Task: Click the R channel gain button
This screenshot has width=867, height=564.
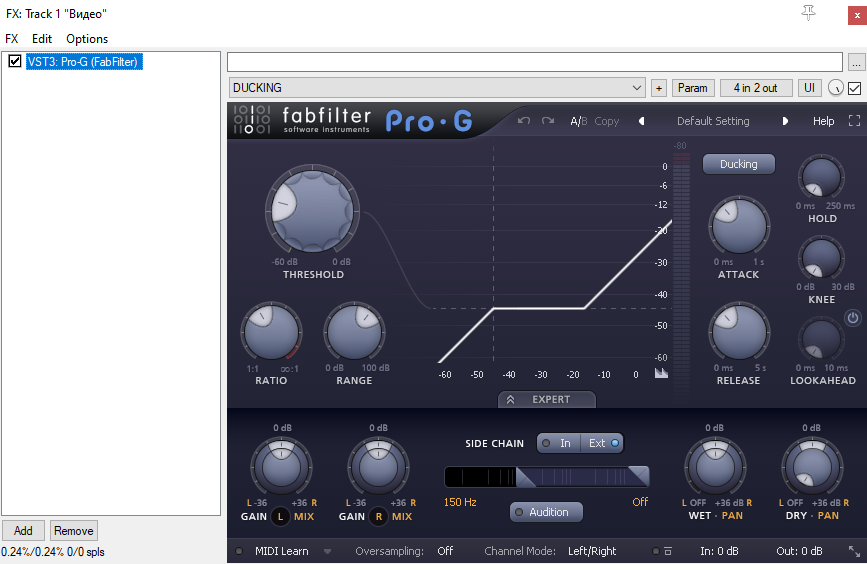Action: [379, 516]
